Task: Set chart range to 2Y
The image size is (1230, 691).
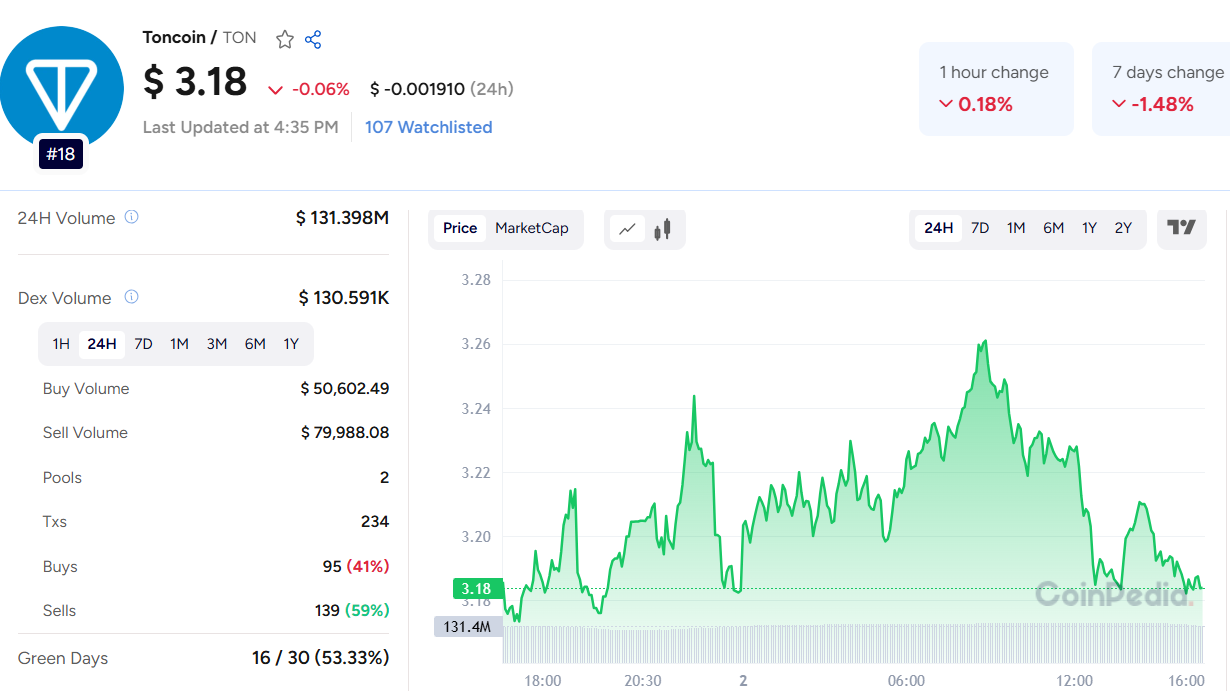Action: click(x=1123, y=228)
